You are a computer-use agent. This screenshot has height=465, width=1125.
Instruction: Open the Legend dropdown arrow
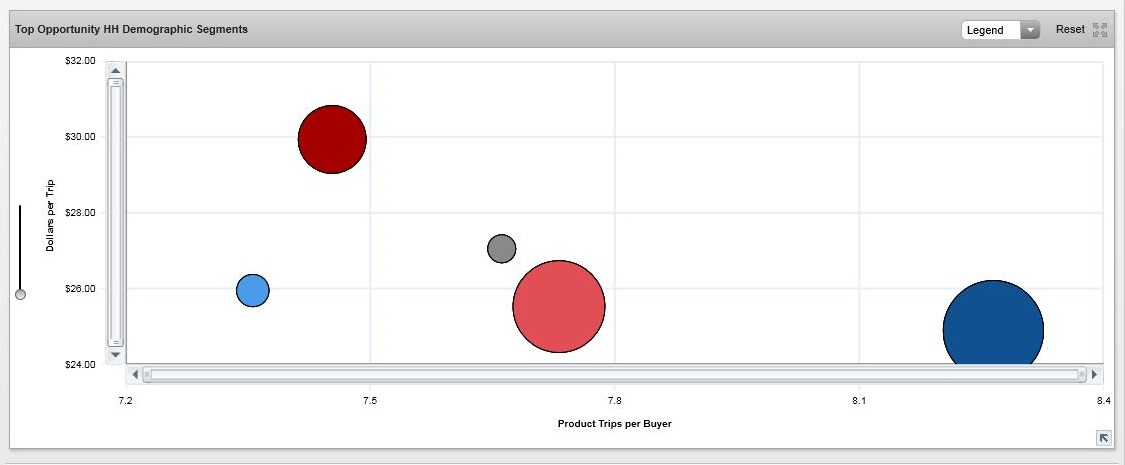pyautogui.click(x=1030, y=30)
